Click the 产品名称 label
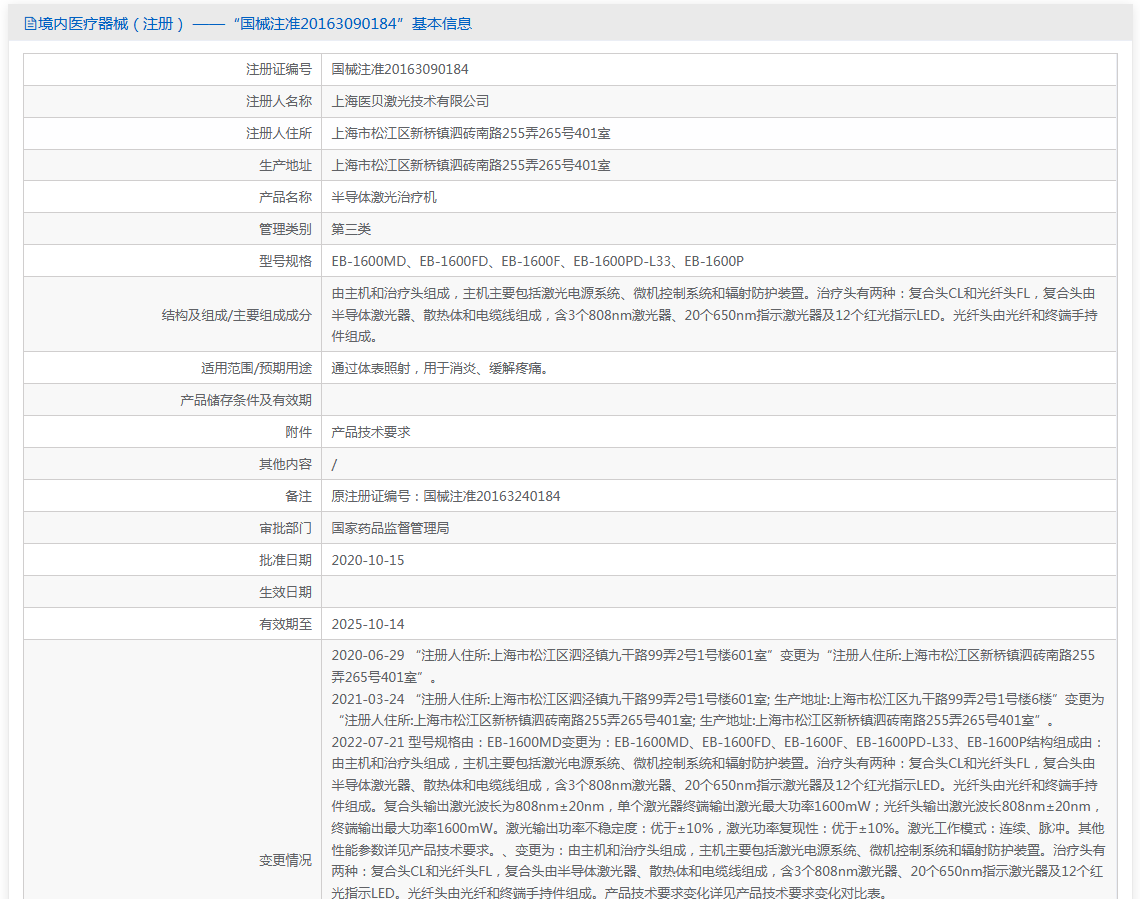1140x899 pixels. click(x=285, y=197)
